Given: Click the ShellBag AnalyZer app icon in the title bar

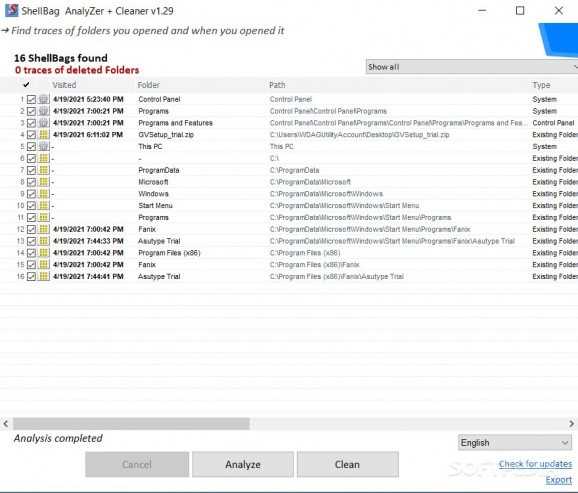Looking at the screenshot, I should 11,11.
